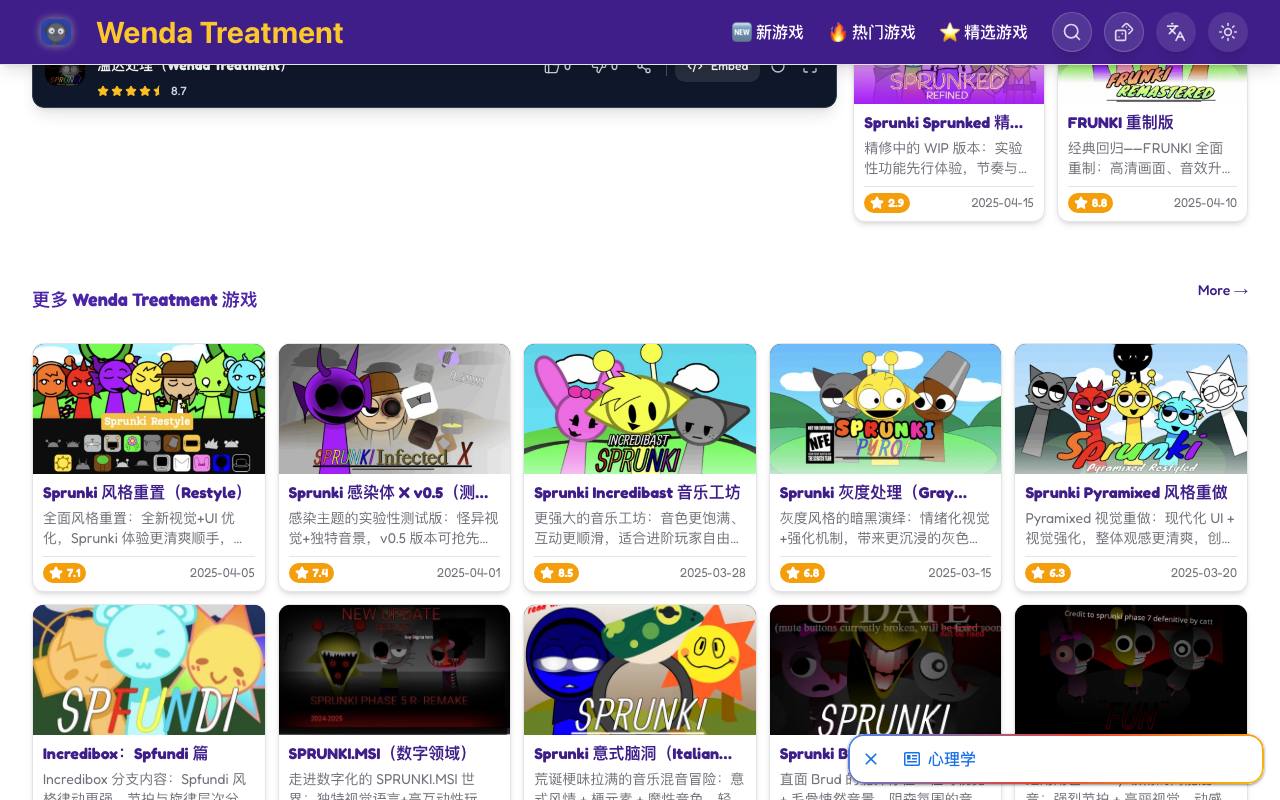Screen dimensions: 1280x800
Task: Open the Incredibast Sprunki thumbnail
Action: 640,409
